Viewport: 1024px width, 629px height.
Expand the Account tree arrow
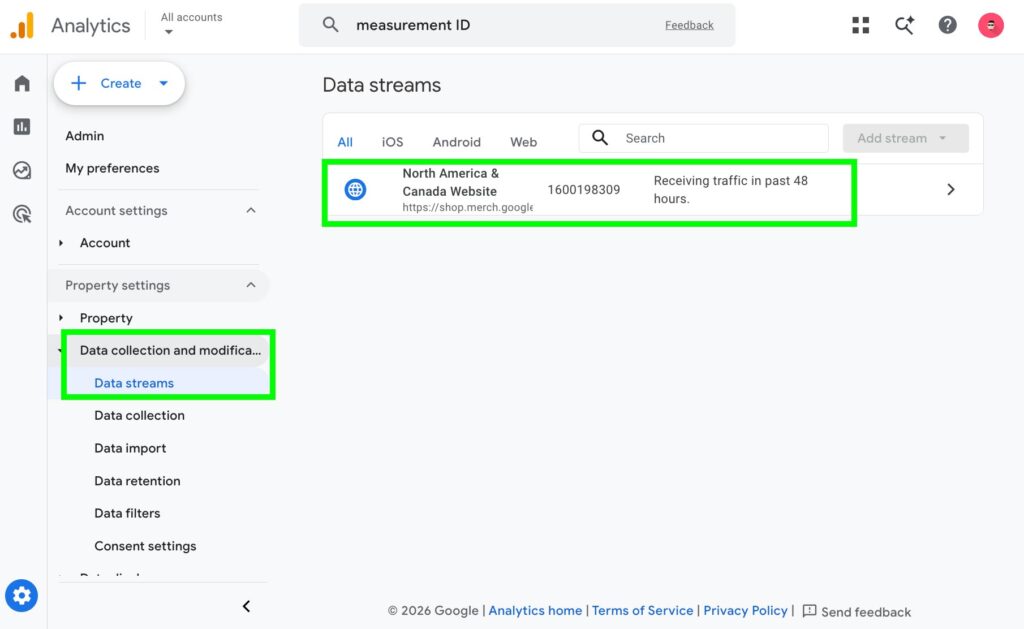[61, 243]
